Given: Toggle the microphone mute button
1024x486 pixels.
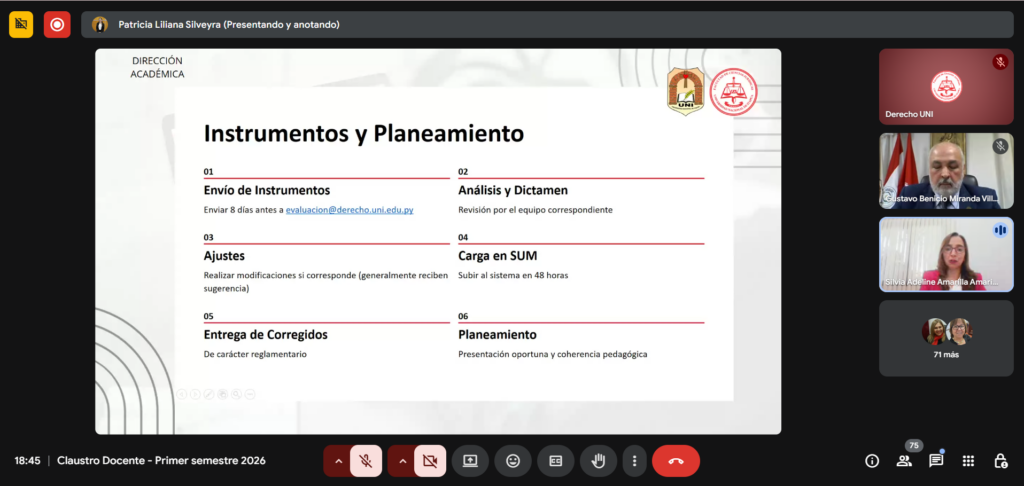Looking at the screenshot, I should click(366, 461).
